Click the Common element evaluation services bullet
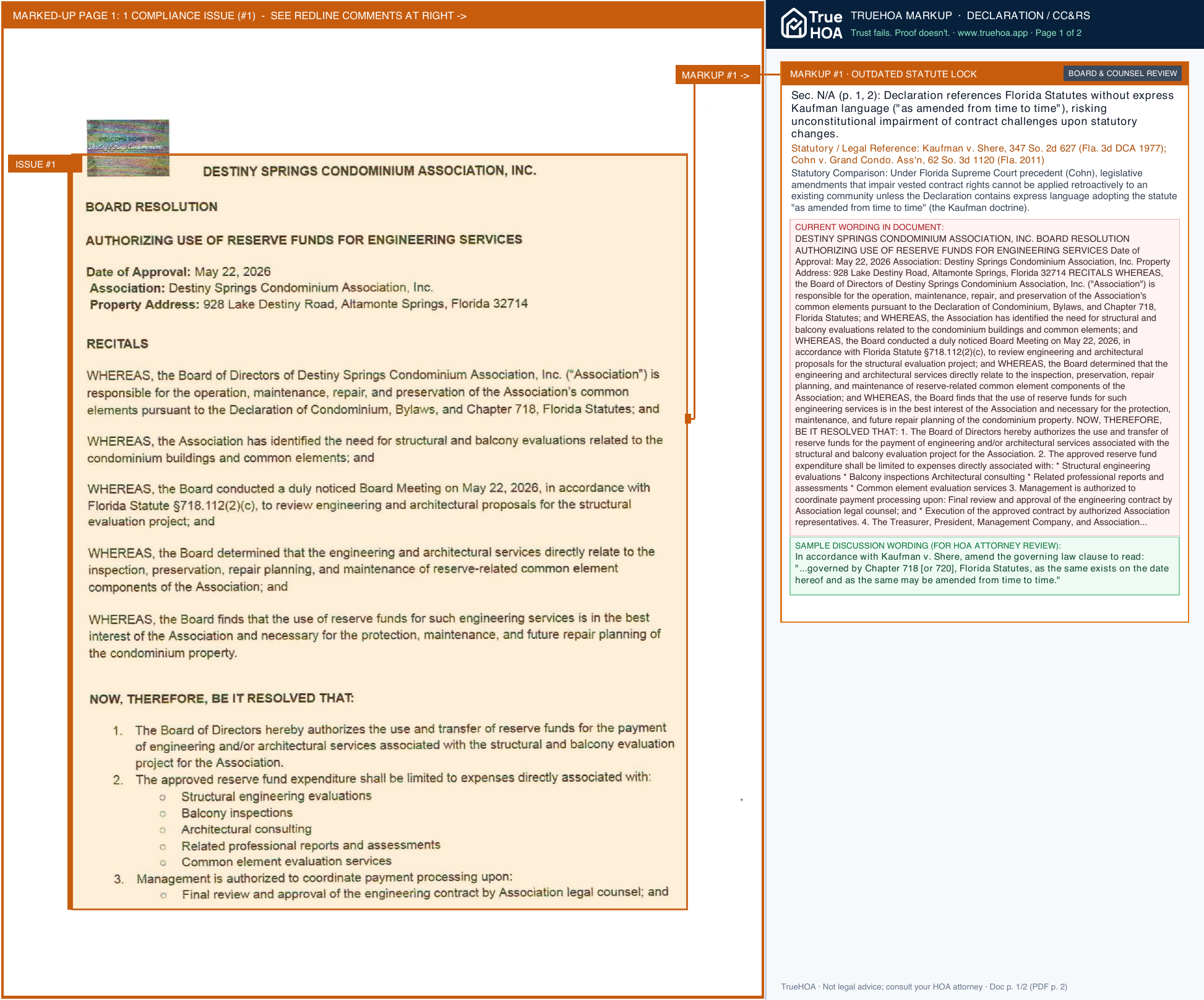 pos(286,861)
